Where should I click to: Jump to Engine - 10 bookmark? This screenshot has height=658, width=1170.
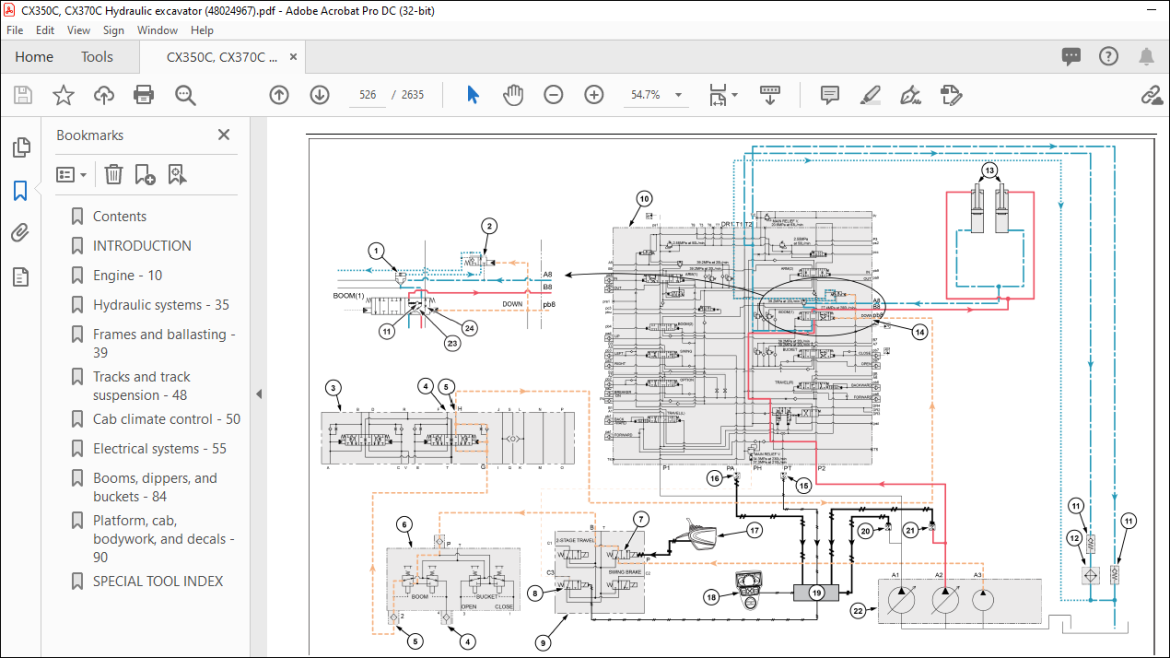pyautogui.click(x=128, y=275)
